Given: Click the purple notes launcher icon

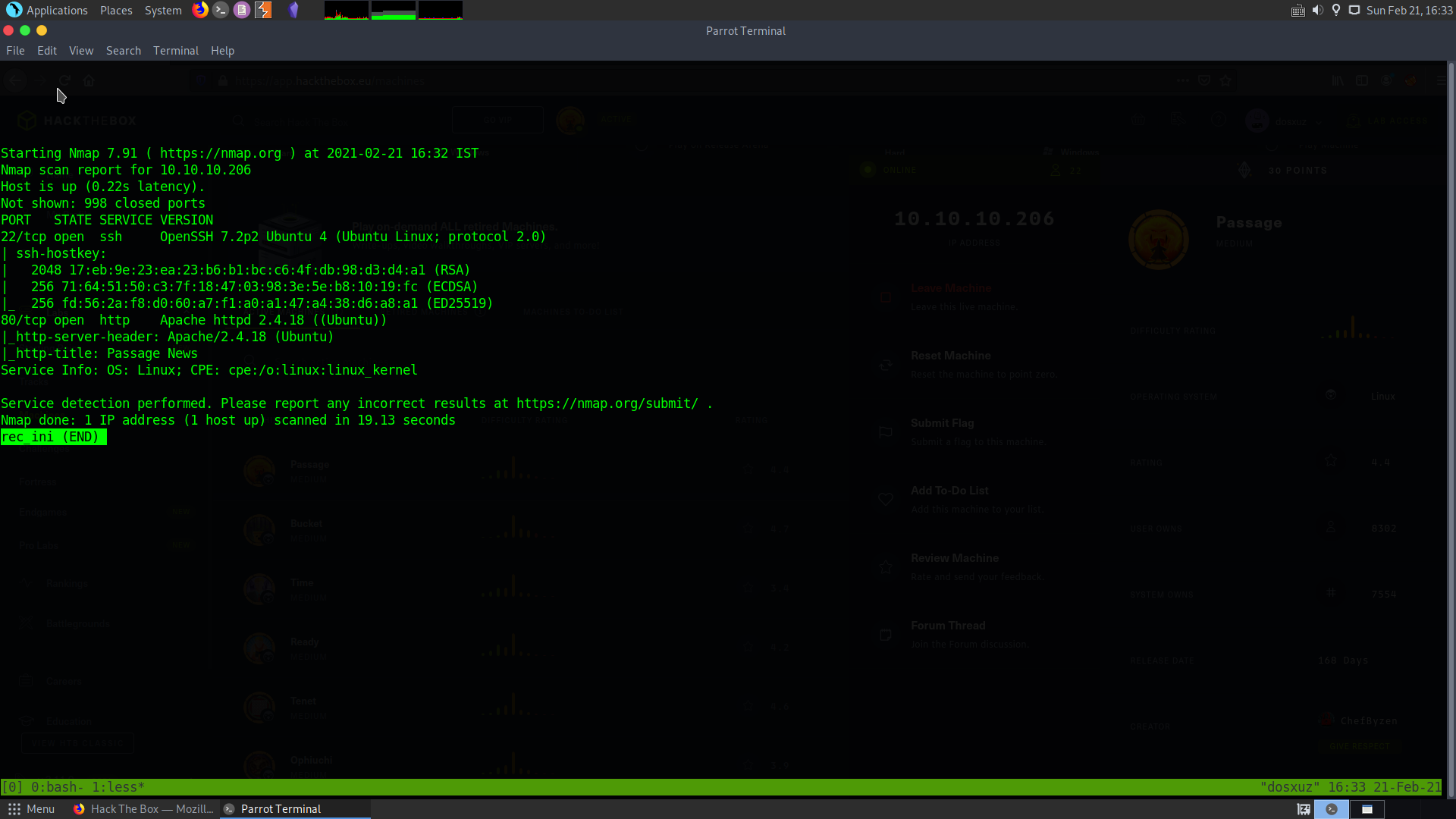Looking at the screenshot, I should pyautogui.click(x=242, y=10).
